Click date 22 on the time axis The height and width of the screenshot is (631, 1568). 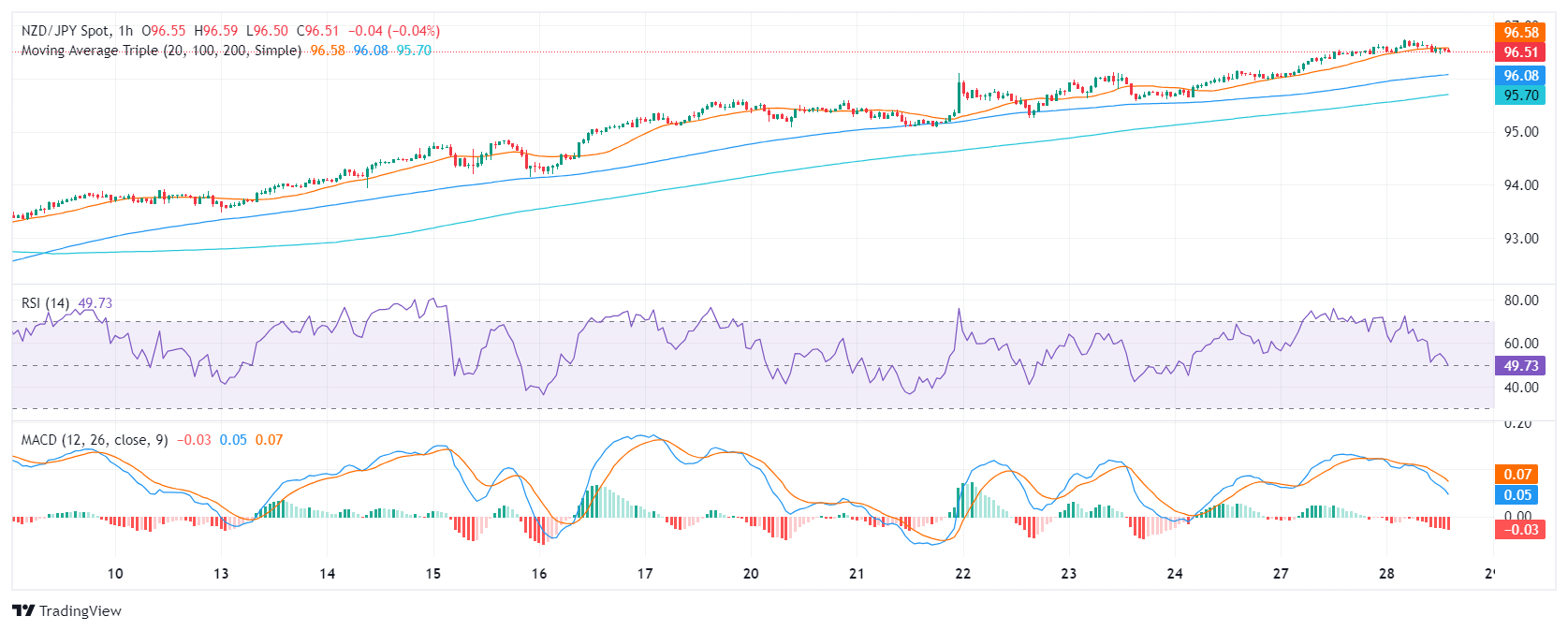pyautogui.click(x=962, y=574)
